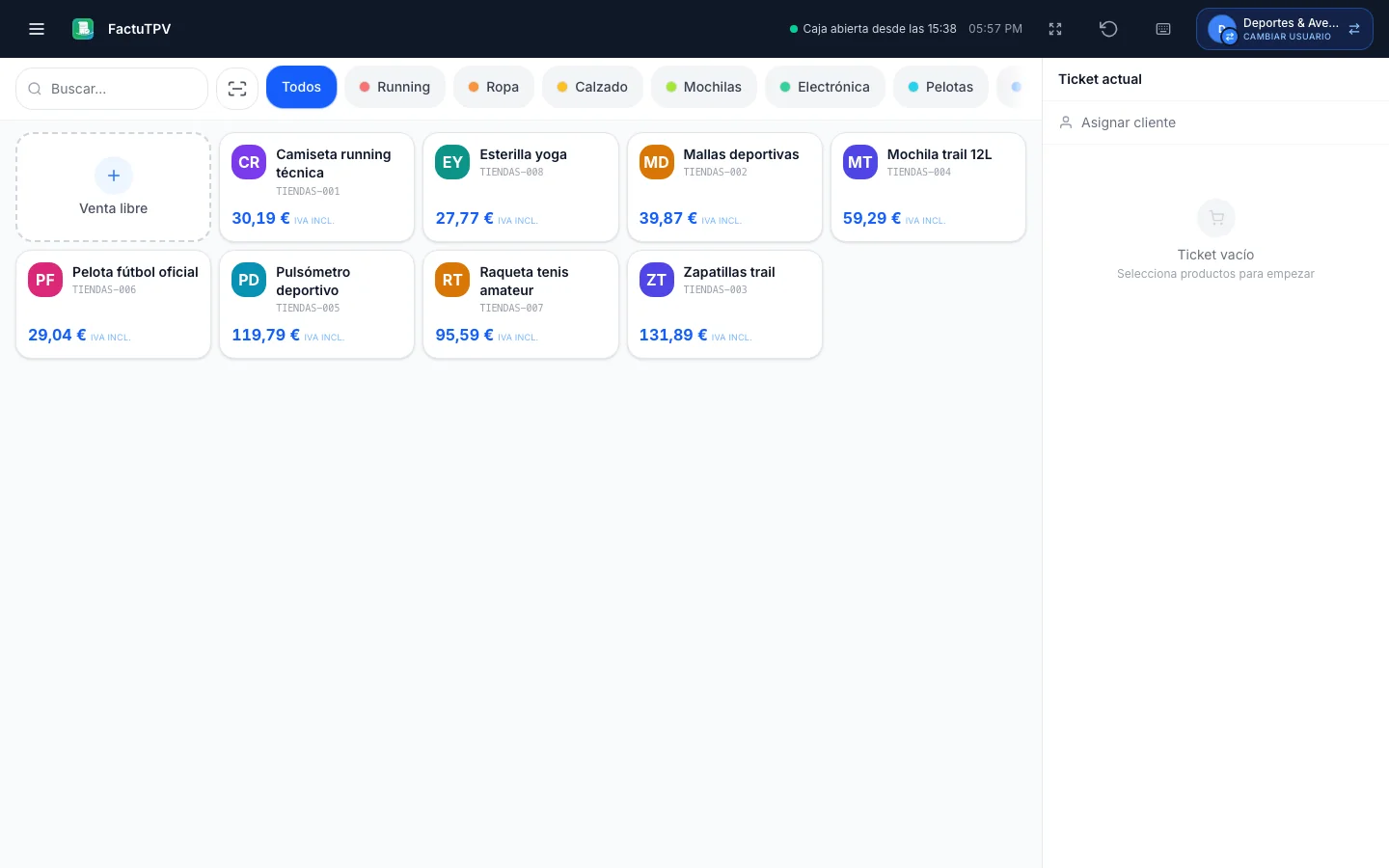Click the Ticket actual heading
The width and height of the screenshot is (1389, 868).
pyautogui.click(x=1100, y=79)
